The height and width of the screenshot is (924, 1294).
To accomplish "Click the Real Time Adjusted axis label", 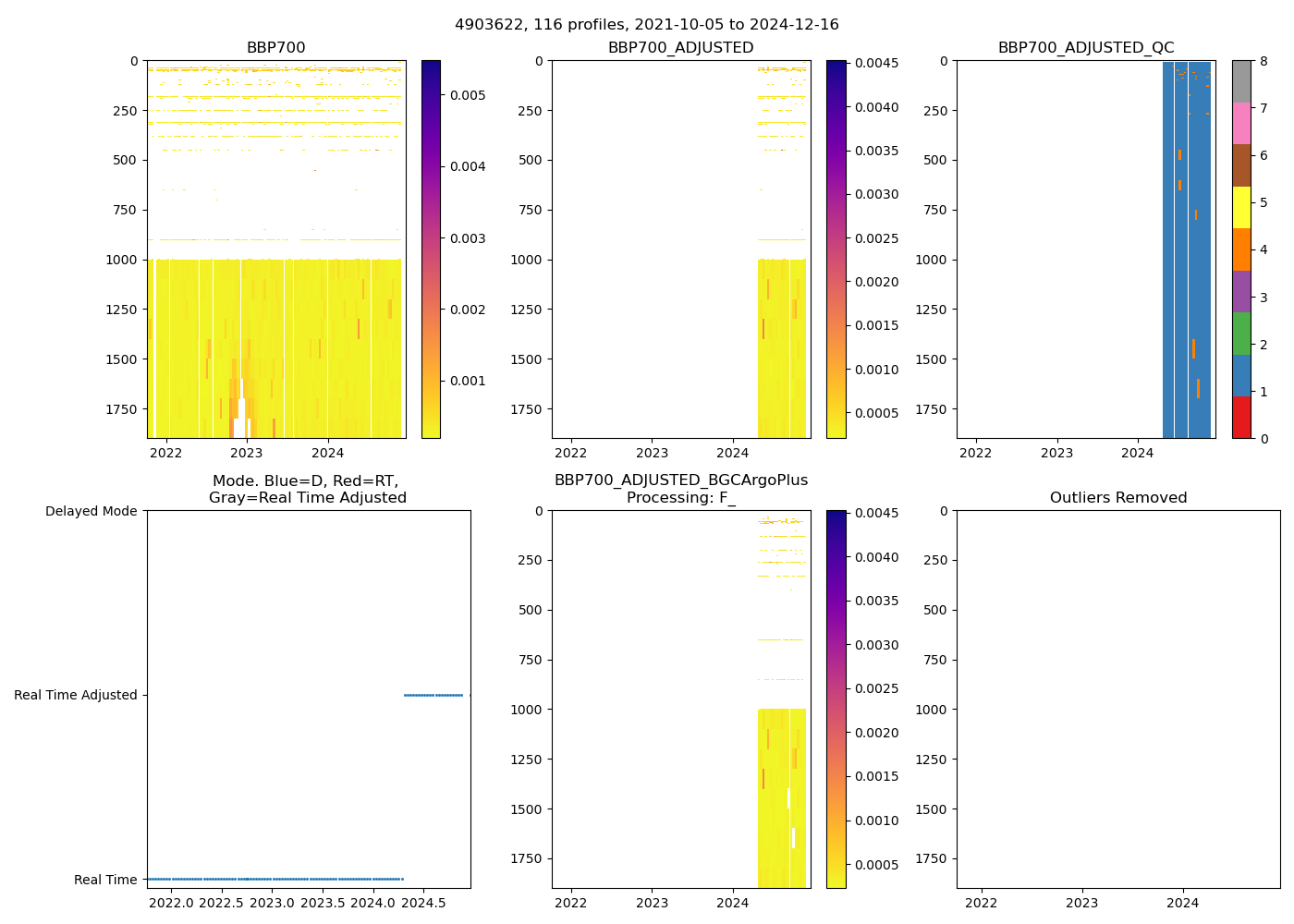I will point(75,696).
